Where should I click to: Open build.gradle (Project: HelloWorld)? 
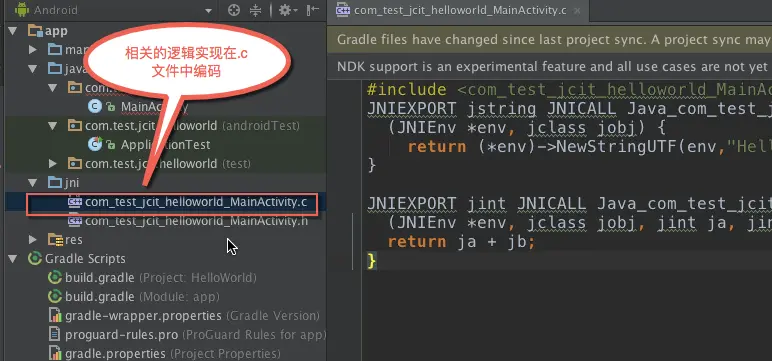pyautogui.click(x=161, y=278)
